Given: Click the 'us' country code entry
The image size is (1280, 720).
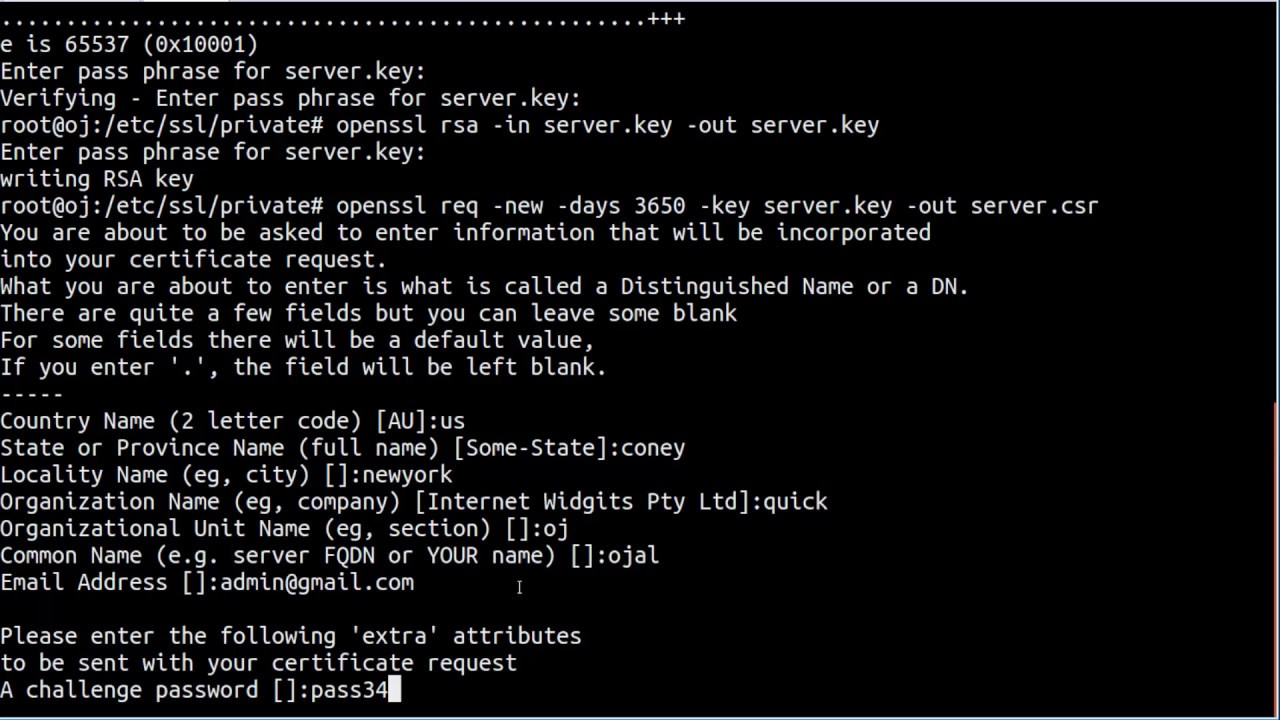Looking at the screenshot, I should [452, 421].
